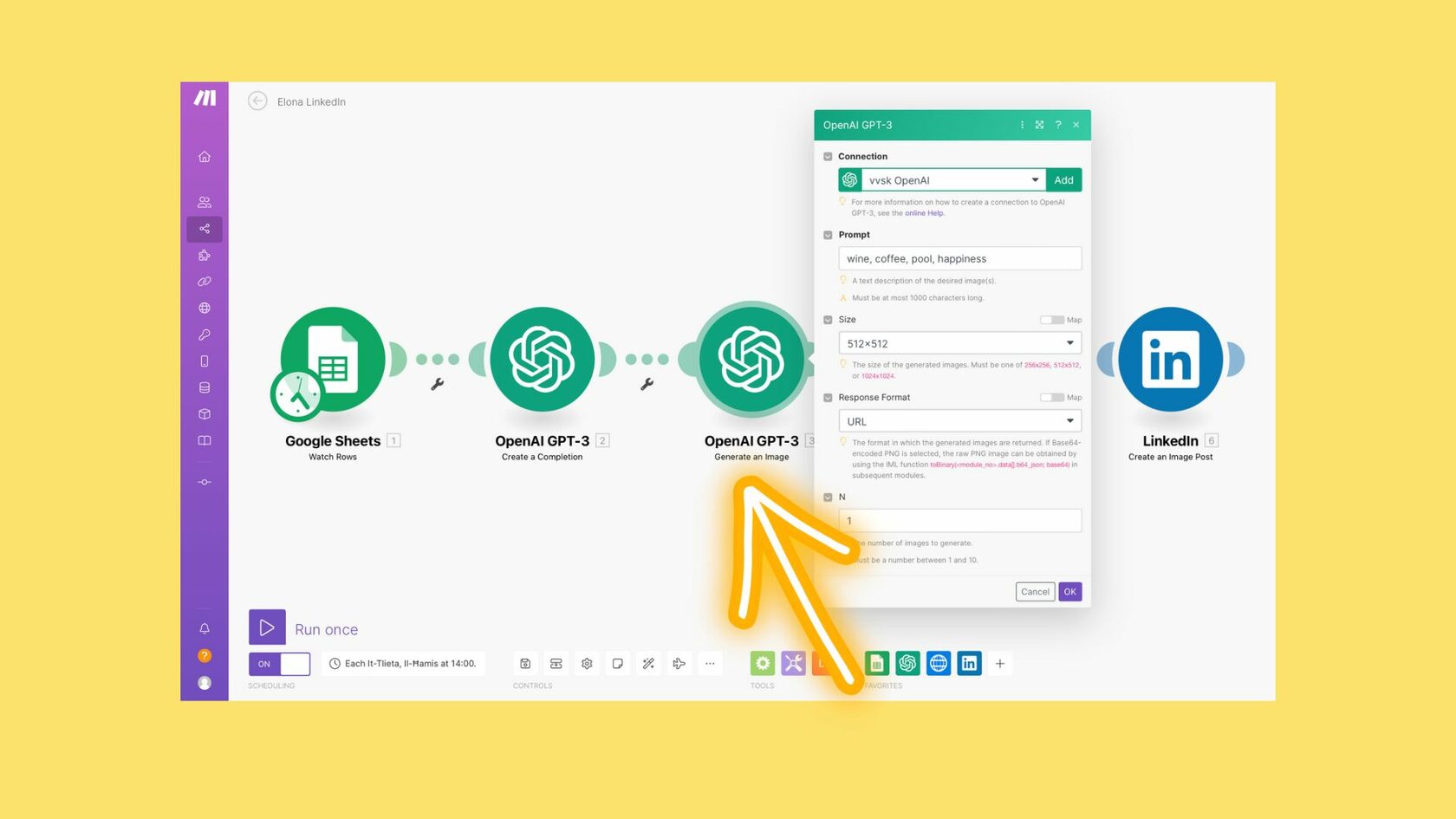Add Google Sheets from Favorites bar
This screenshot has width=1456, height=819.
pyautogui.click(x=877, y=664)
